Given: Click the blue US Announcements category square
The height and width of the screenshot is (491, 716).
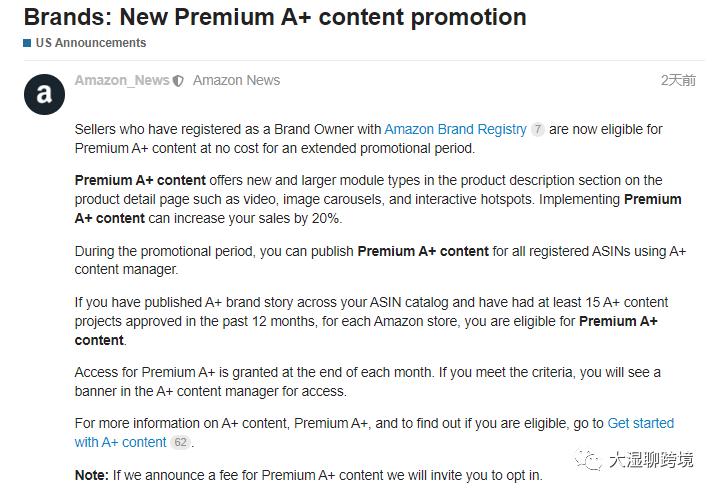Looking at the screenshot, I should pyautogui.click(x=27, y=43).
